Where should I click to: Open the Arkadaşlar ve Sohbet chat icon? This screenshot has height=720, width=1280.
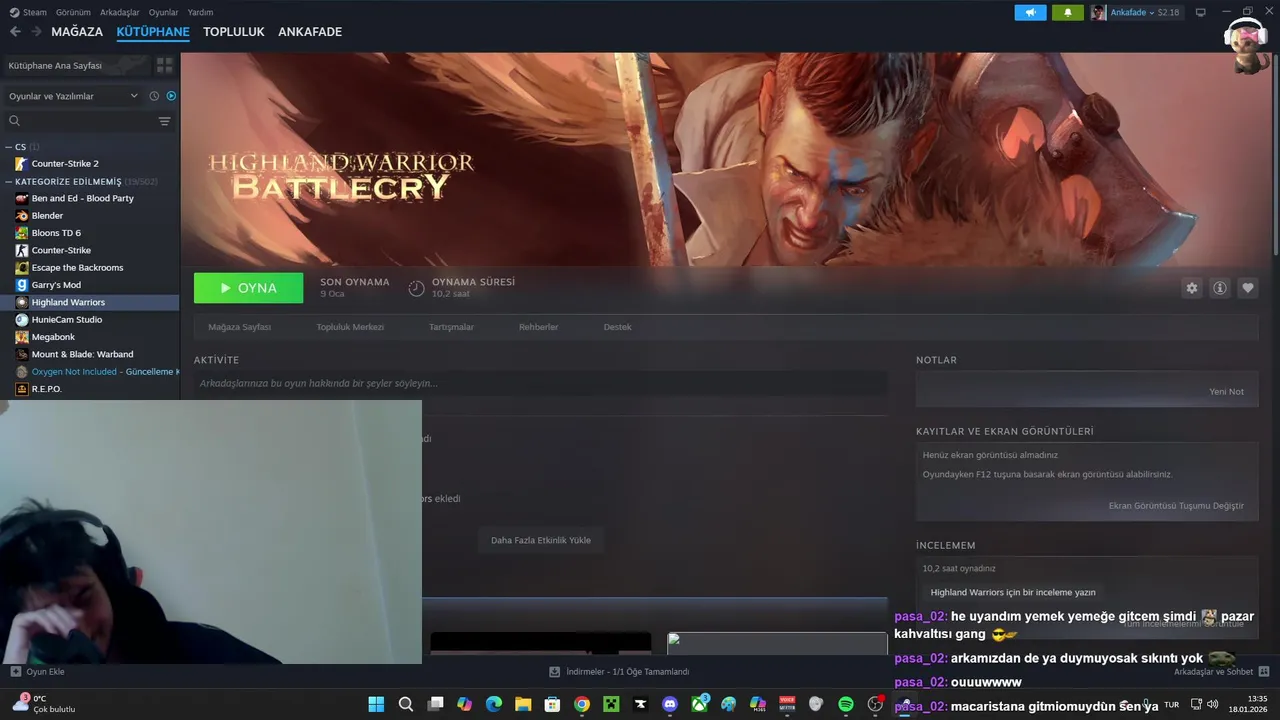coord(1264,672)
